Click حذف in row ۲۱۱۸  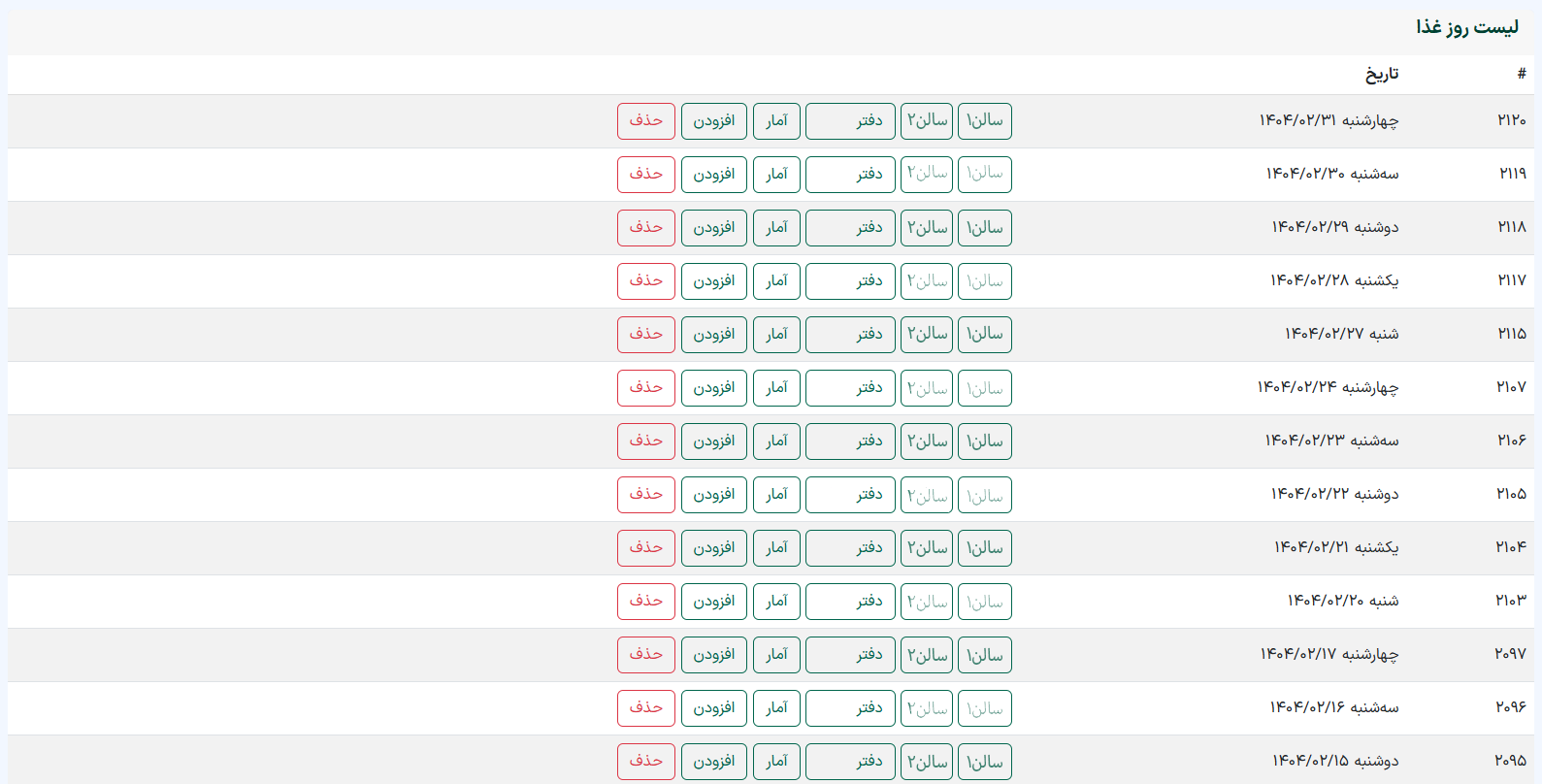[x=646, y=228]
